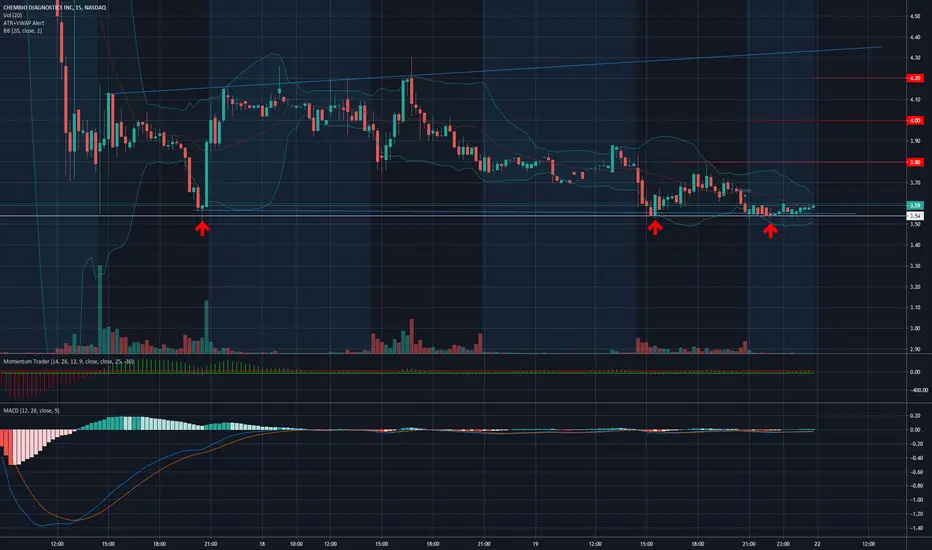Click 3.40 on the price axis
This screenshot has width=932, height=550.
(x=915, y=245)
